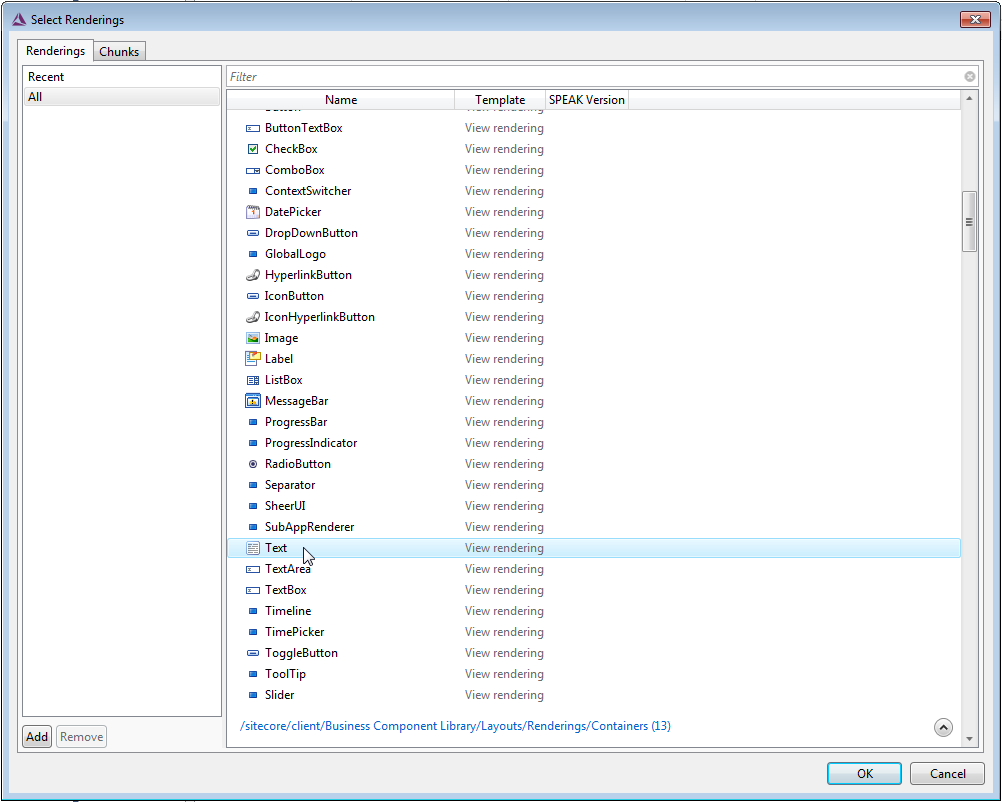Click the HyperlinkButton chain-link icon
Viewport: 1002px width, 802px height.
pos(253,274)
